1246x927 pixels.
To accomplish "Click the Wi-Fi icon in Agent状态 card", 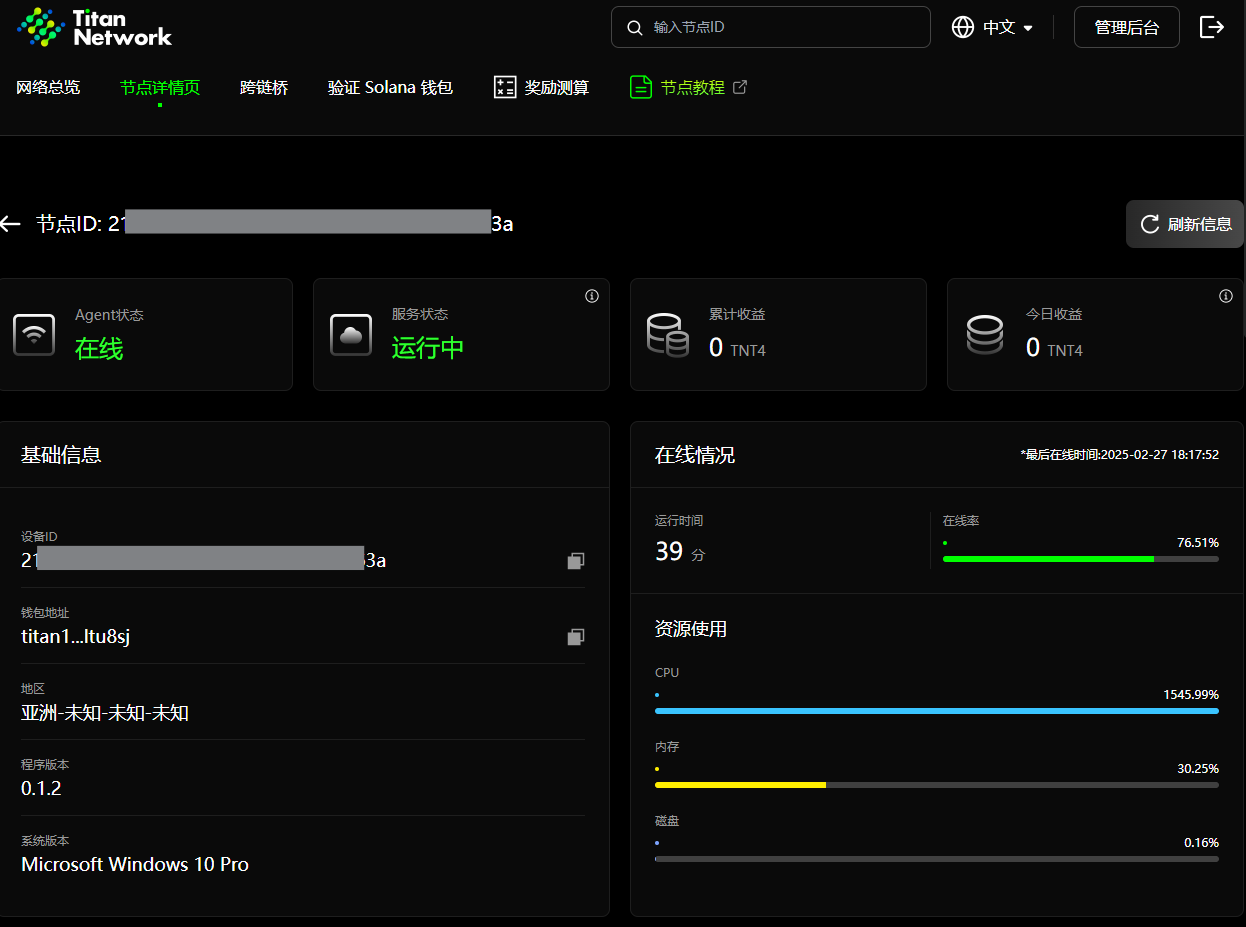I will click(x=34, y=334).
